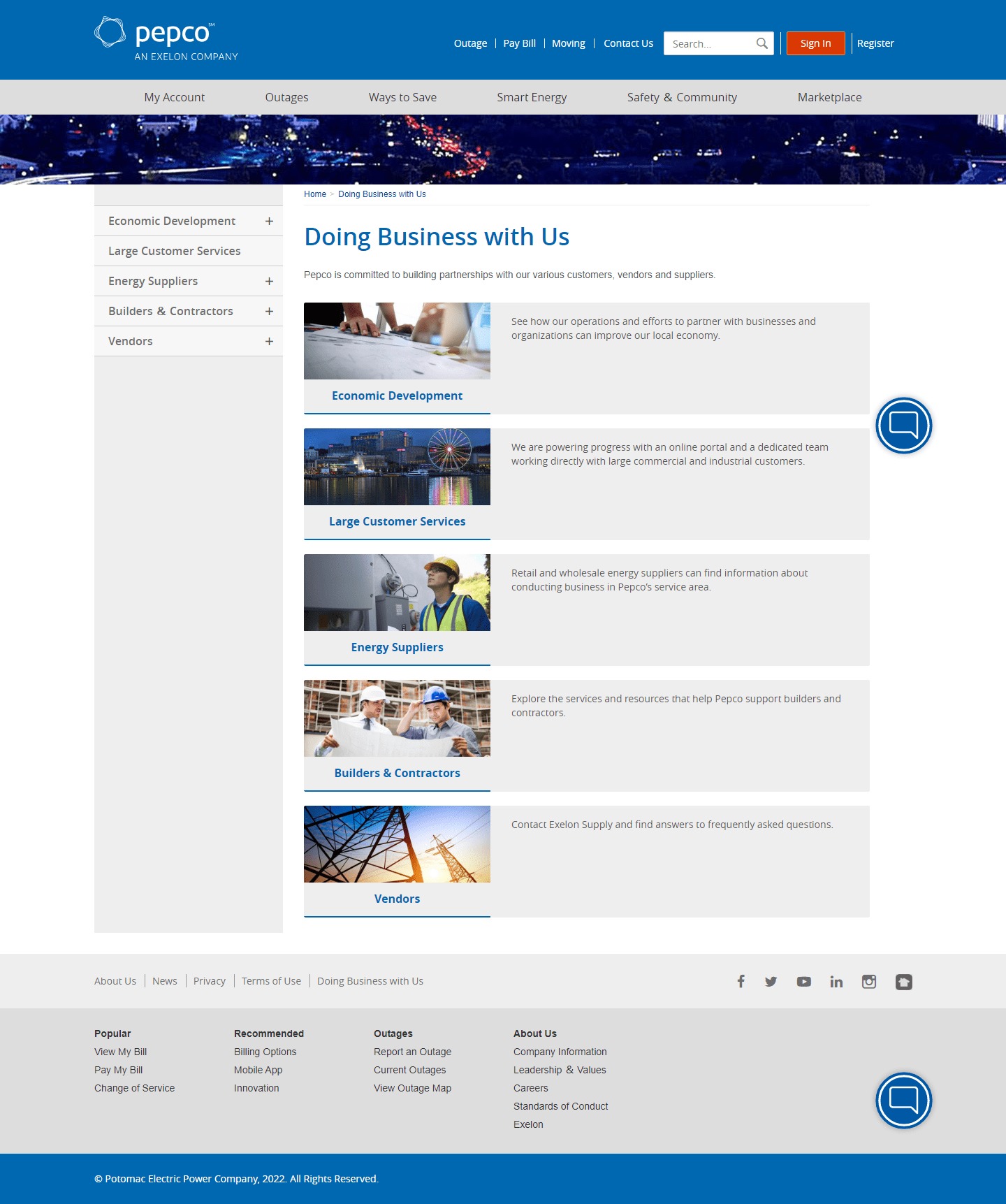Click Privacy in the footer bar
The image size is (1006, 1204).
[x=210, y=981]
